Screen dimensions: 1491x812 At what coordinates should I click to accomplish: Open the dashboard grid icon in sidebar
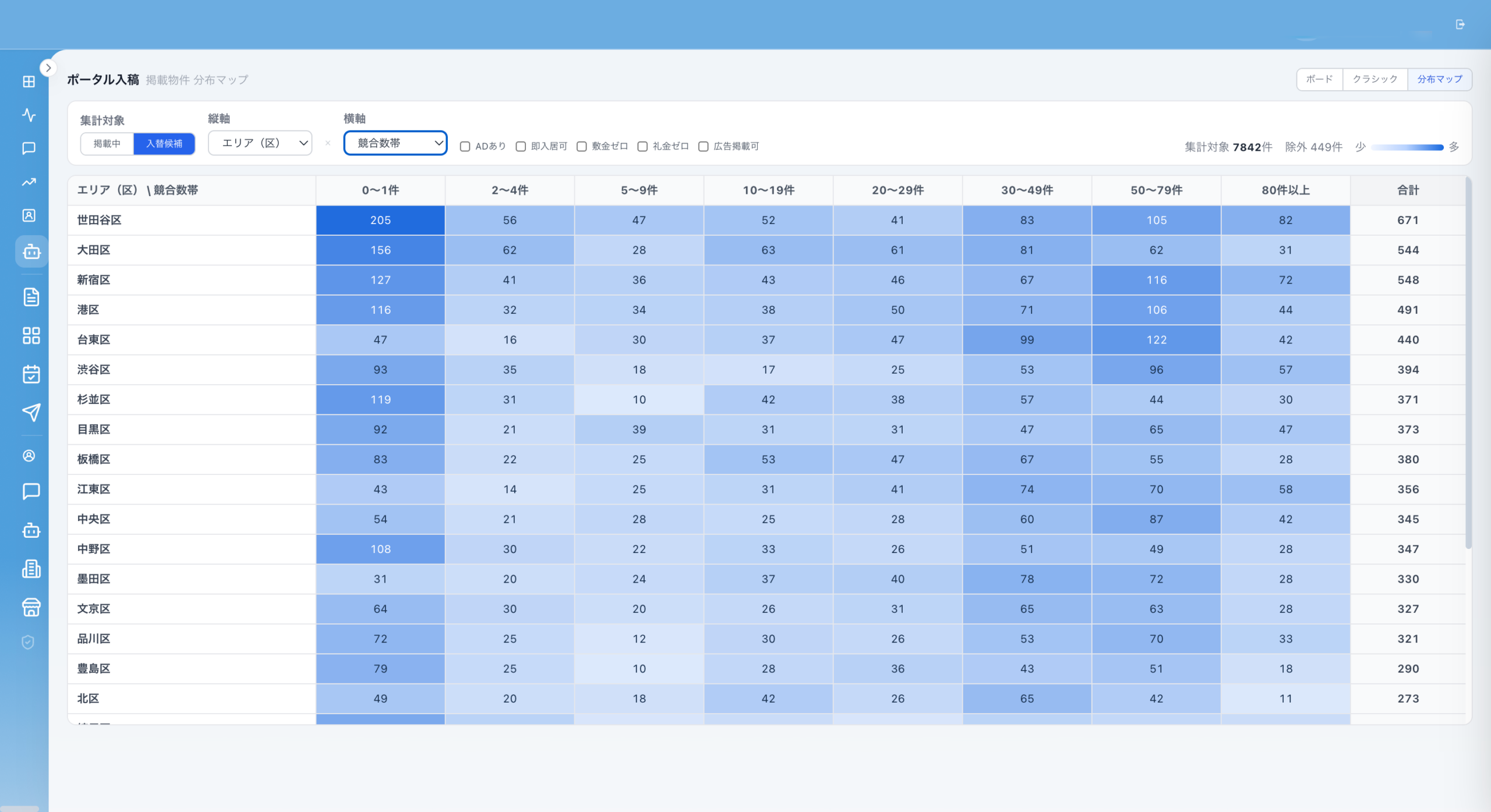29,81
